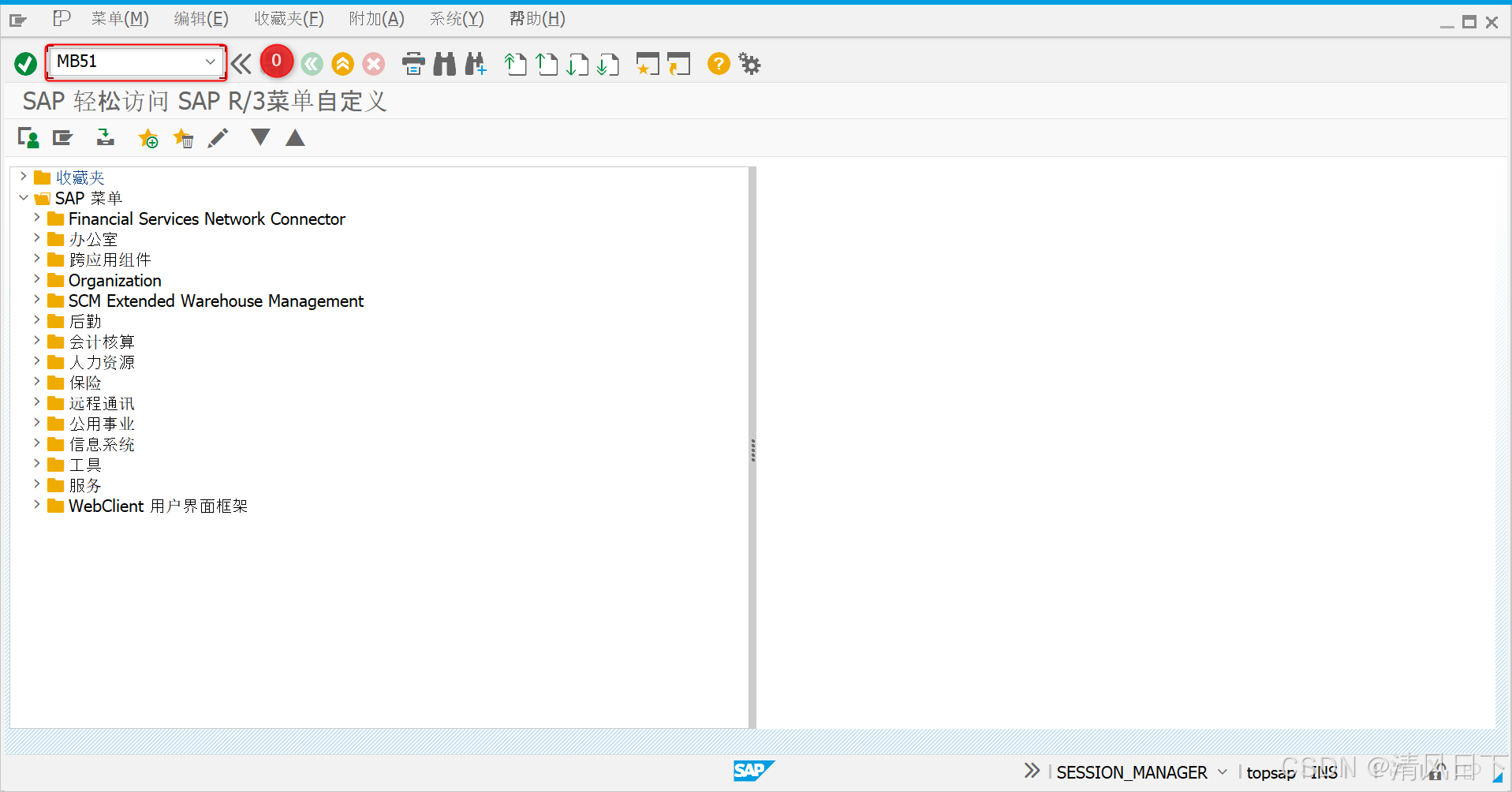Click the Add to Favorites star icon
1512x792 pixels.
[147, 139]
